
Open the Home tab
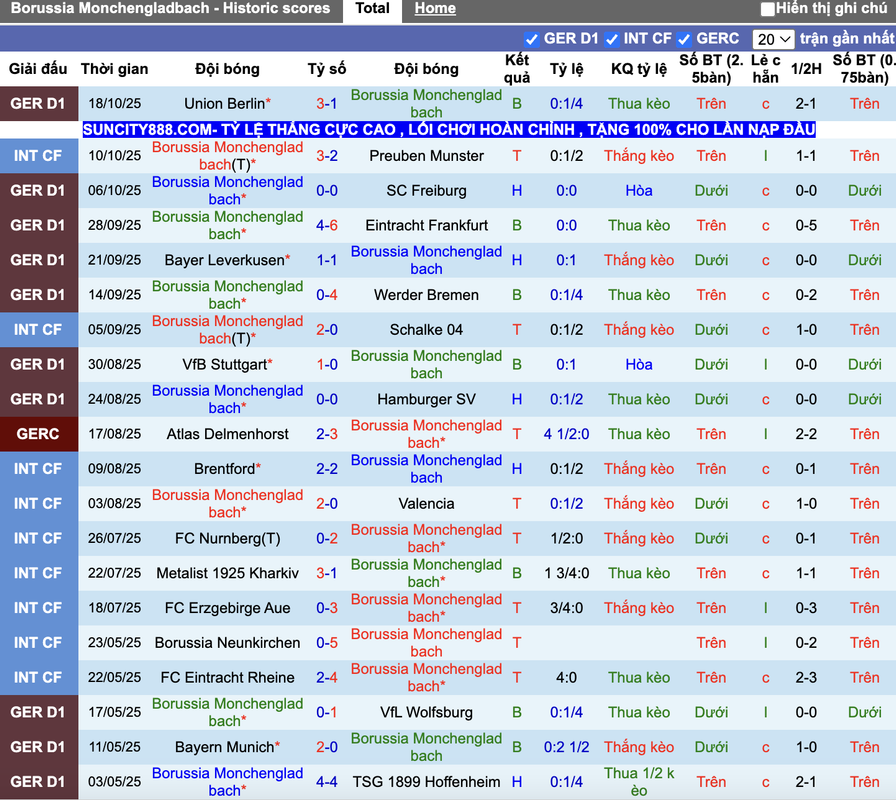click(x=435, y=9)
